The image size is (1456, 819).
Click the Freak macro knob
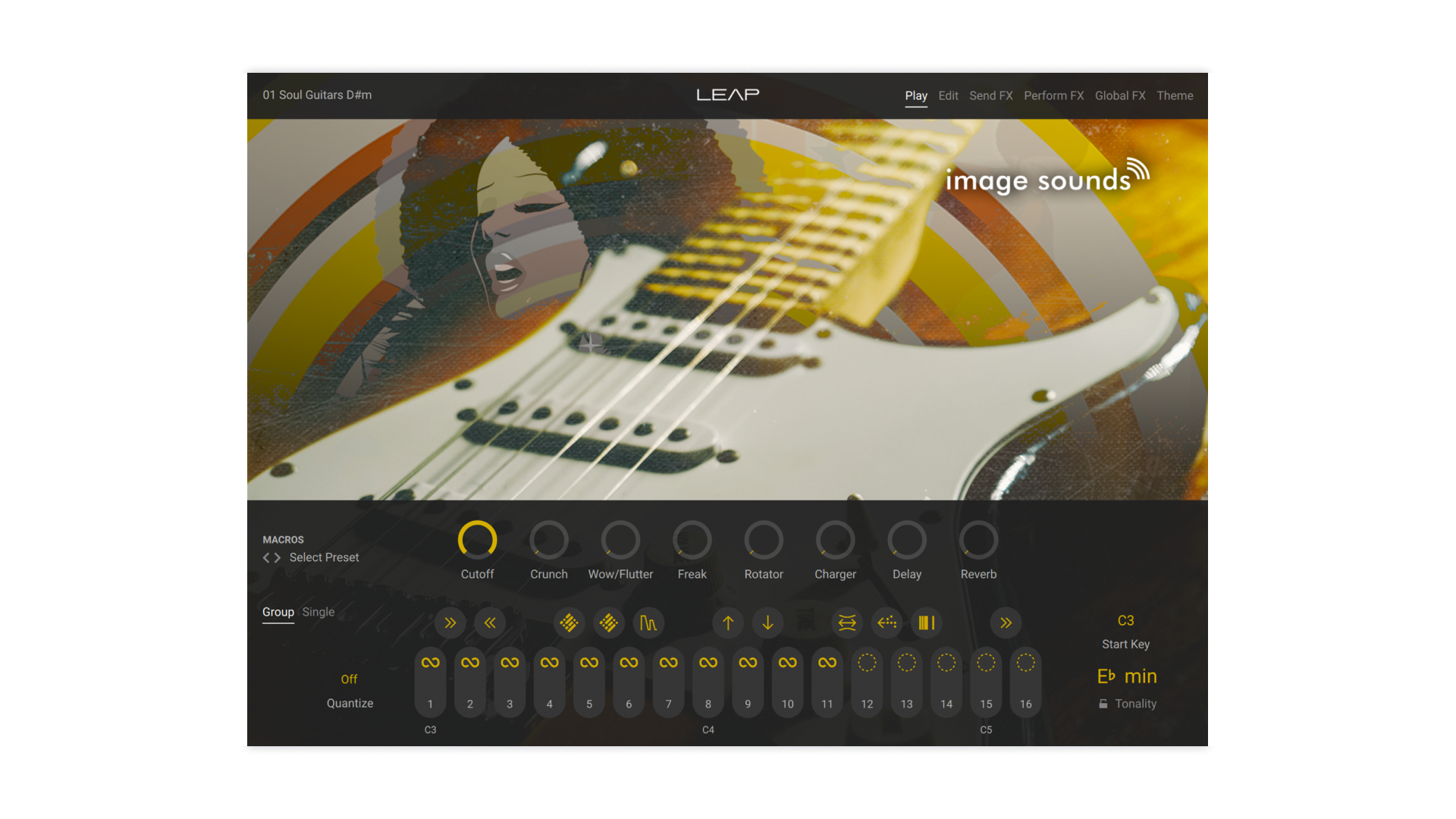[692, 541]
